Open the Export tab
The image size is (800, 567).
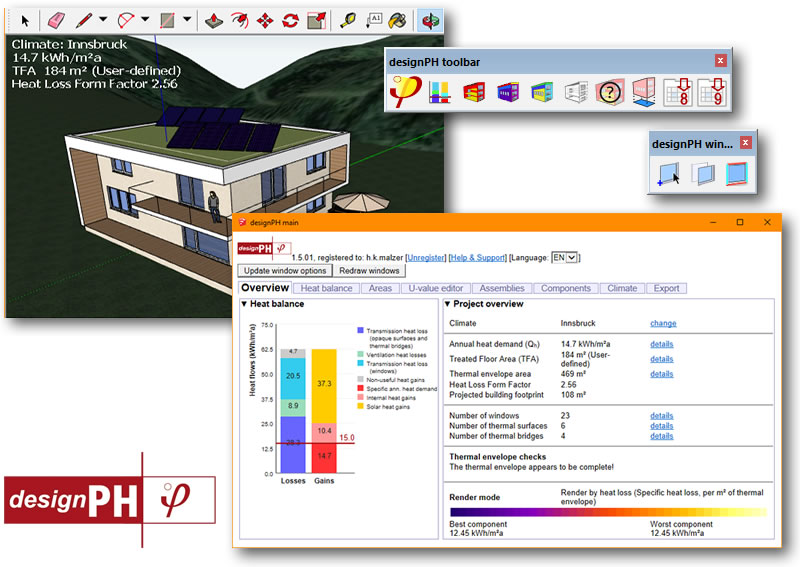[x=666, y=288]
